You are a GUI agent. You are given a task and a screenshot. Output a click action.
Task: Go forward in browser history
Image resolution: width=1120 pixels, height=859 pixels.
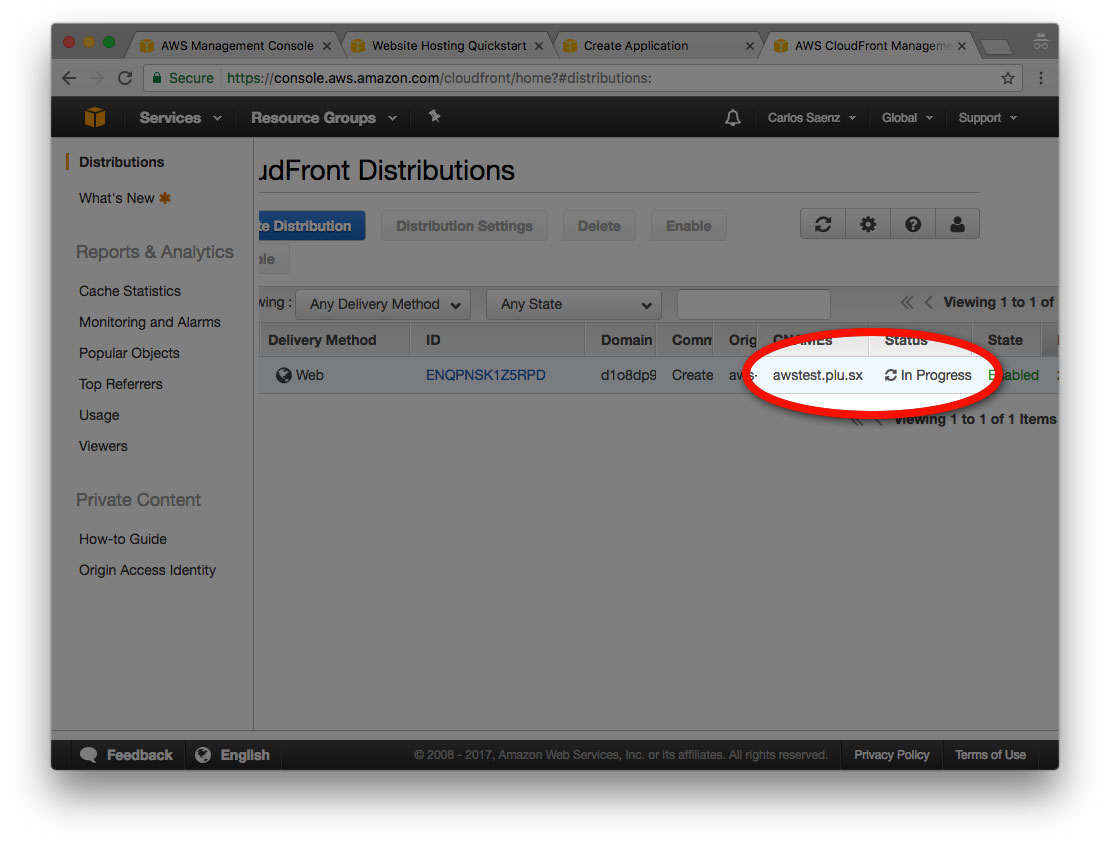[97, 78]
